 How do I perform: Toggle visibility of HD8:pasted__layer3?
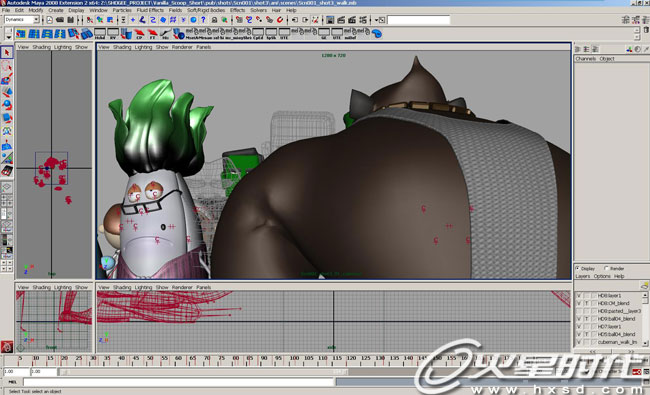click(579, 311)
